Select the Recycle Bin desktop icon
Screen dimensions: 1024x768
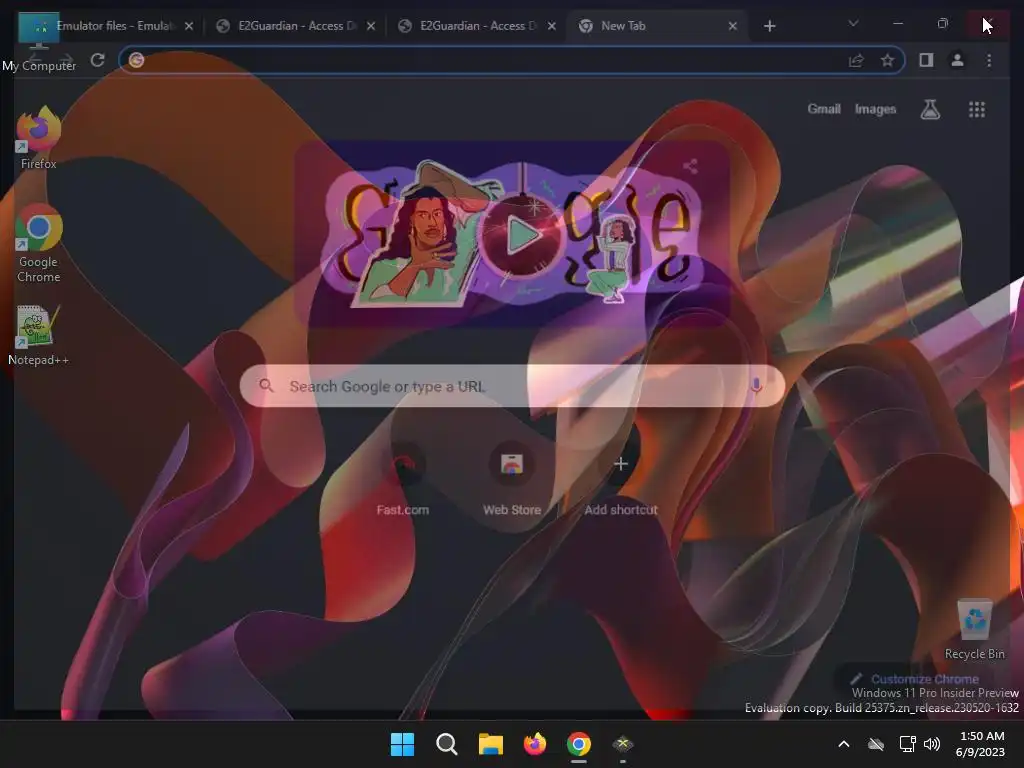coord(974,630)
